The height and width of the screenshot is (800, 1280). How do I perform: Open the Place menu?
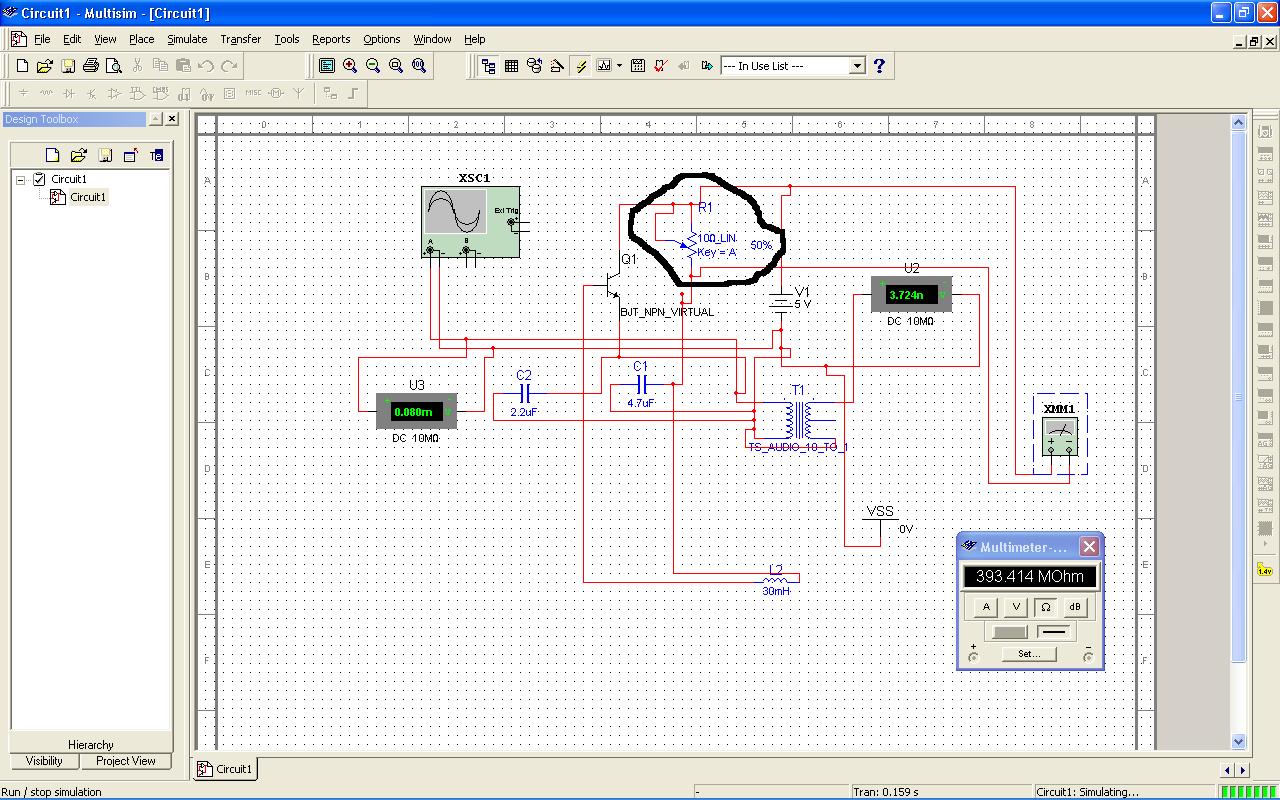(141, 39)
